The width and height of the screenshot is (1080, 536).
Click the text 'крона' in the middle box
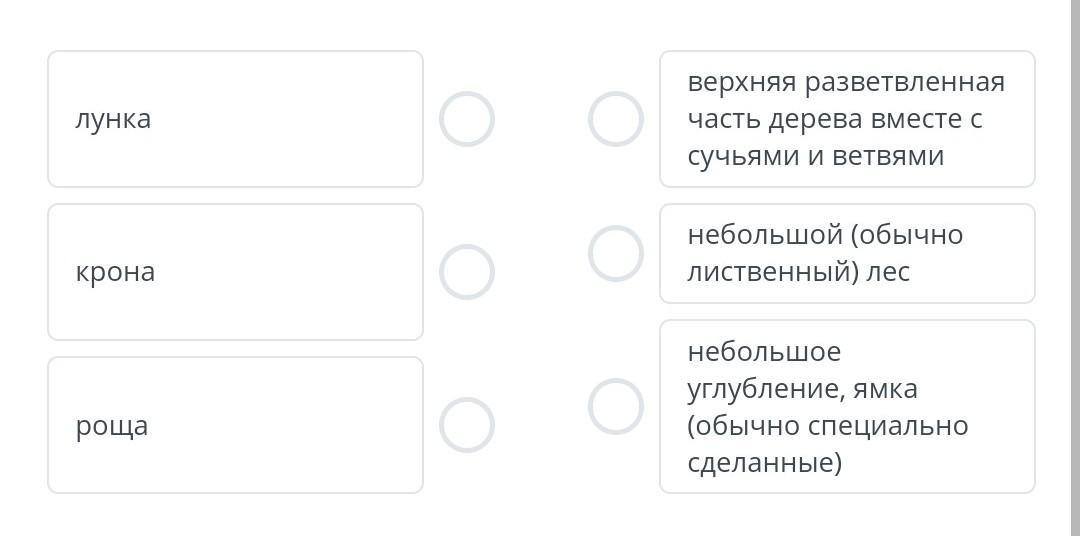click(115, 272)
